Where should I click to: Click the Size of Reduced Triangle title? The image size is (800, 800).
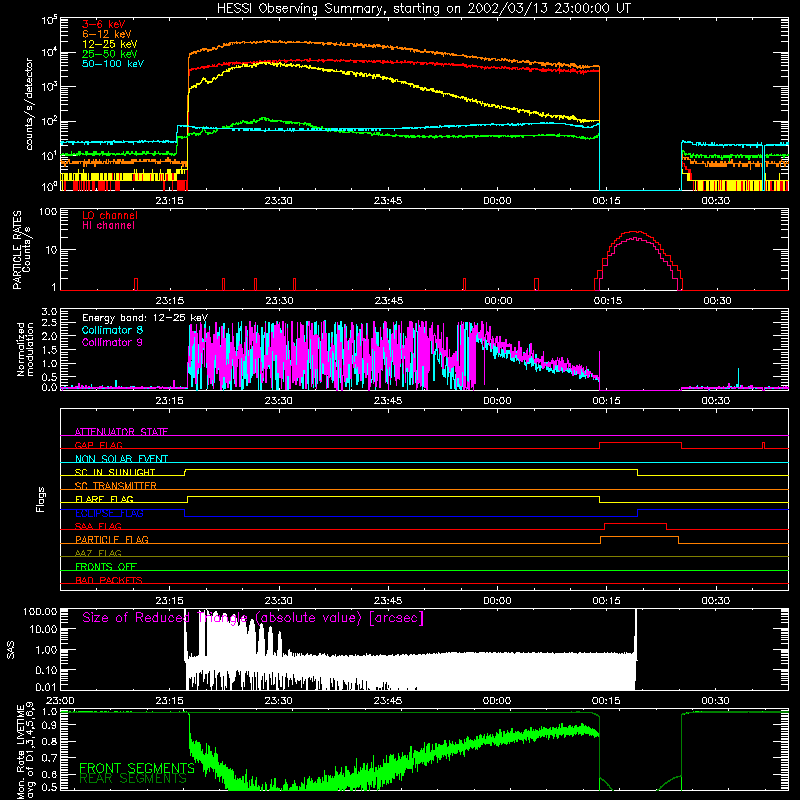coord(253,618)
